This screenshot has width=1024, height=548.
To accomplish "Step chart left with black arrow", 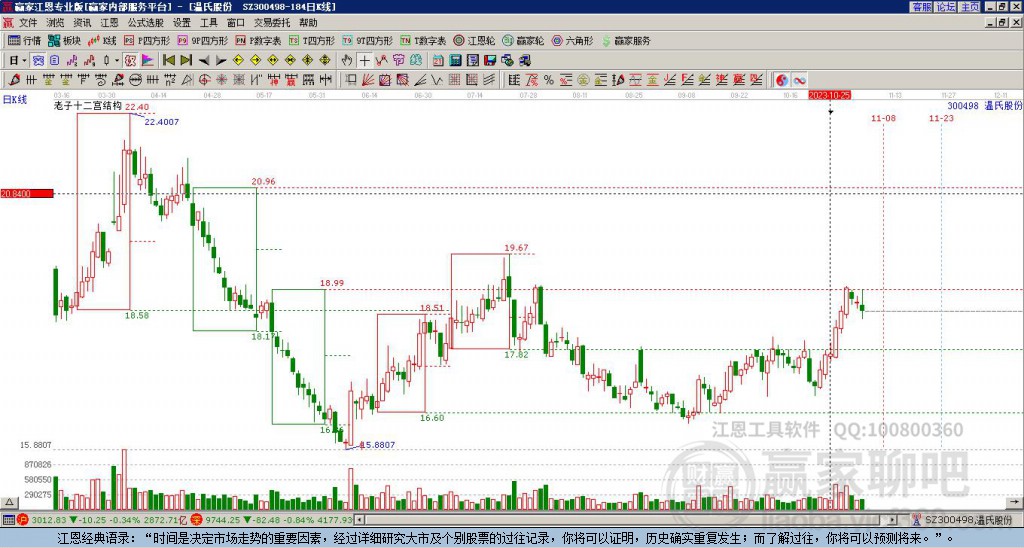I will click(x=204, y=61).
